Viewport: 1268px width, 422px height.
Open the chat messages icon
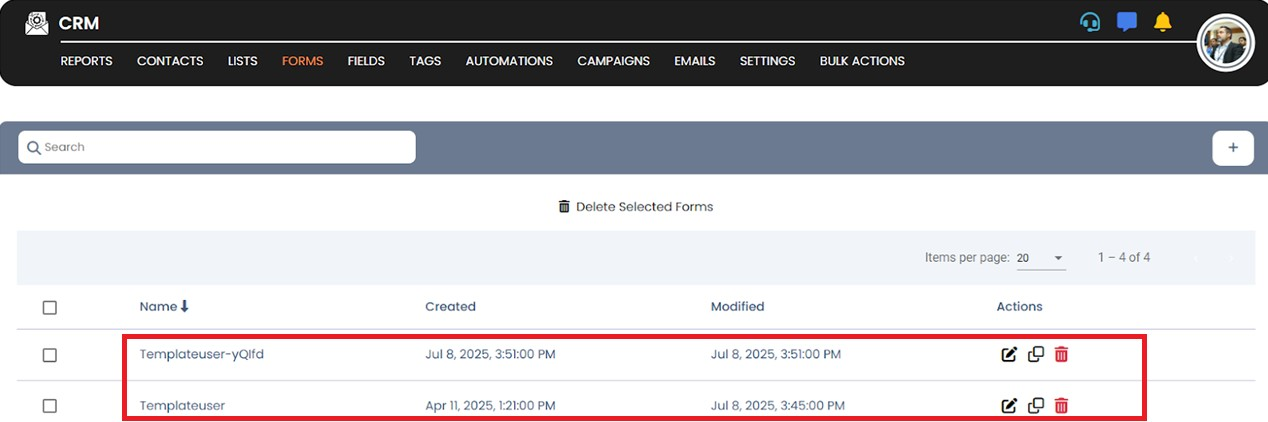point(1127,22)
